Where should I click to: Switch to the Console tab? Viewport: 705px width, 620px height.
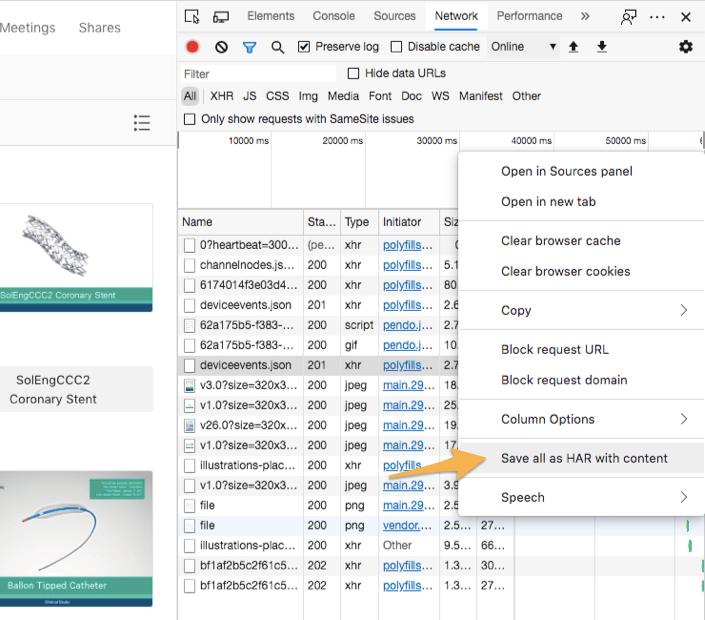333,16
